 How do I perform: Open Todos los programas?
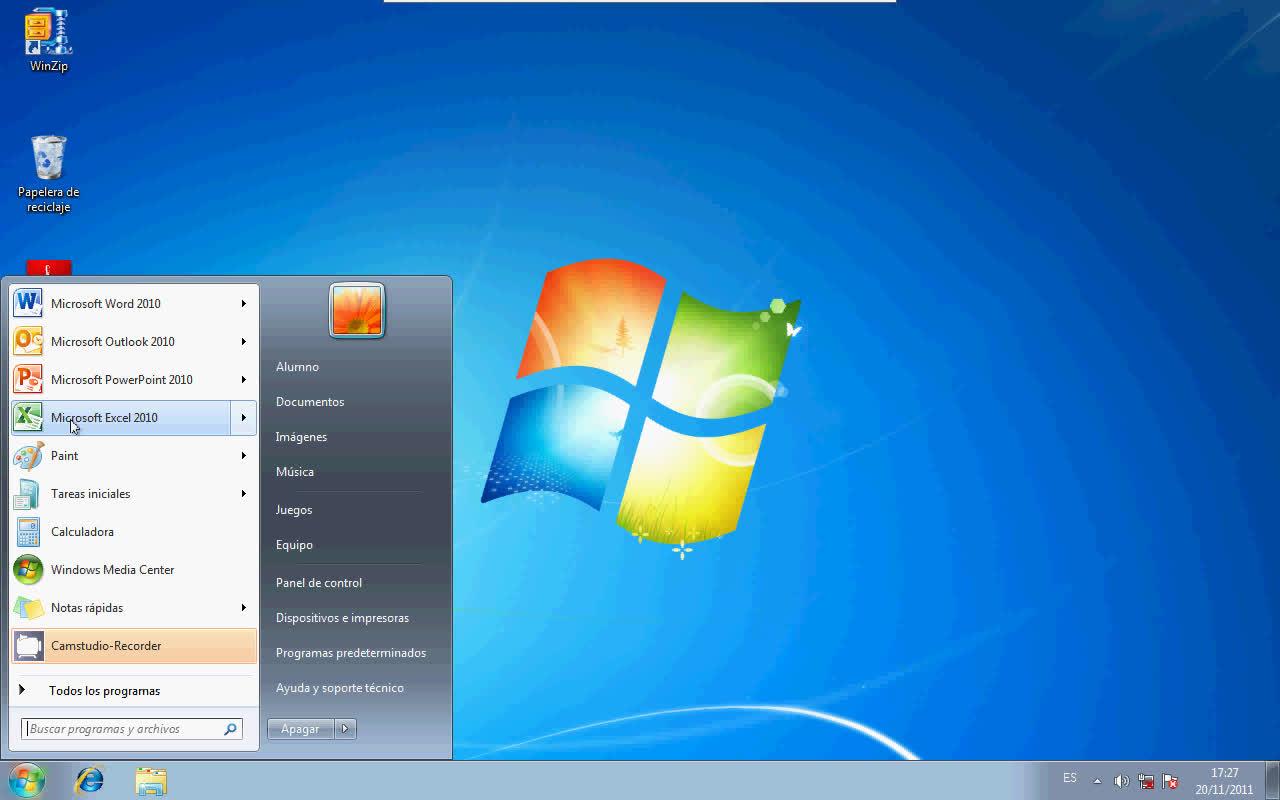tap(135, 690)
